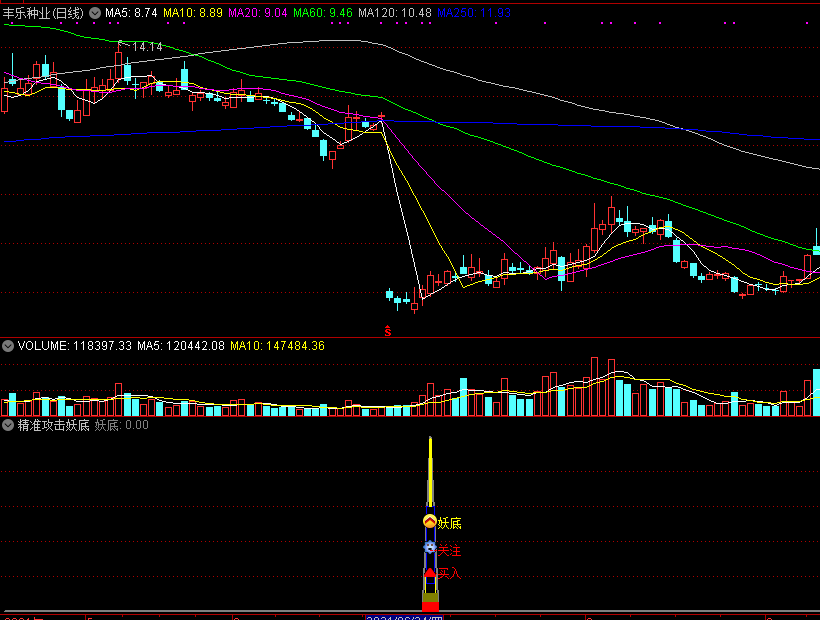Click the MA5: 8.74 legend value
The width and height of the screenshot is (820, 620).
pyautogui.click(x=131, y=13)
